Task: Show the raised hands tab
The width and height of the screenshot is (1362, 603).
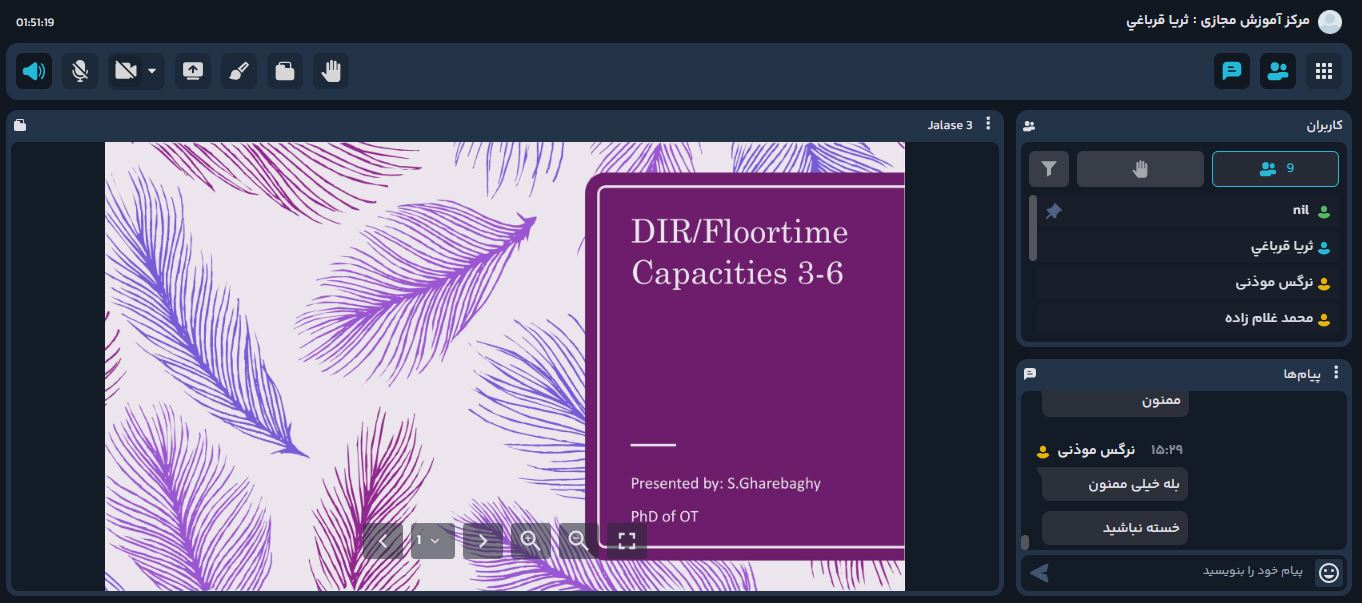Action: (1140, 169)
